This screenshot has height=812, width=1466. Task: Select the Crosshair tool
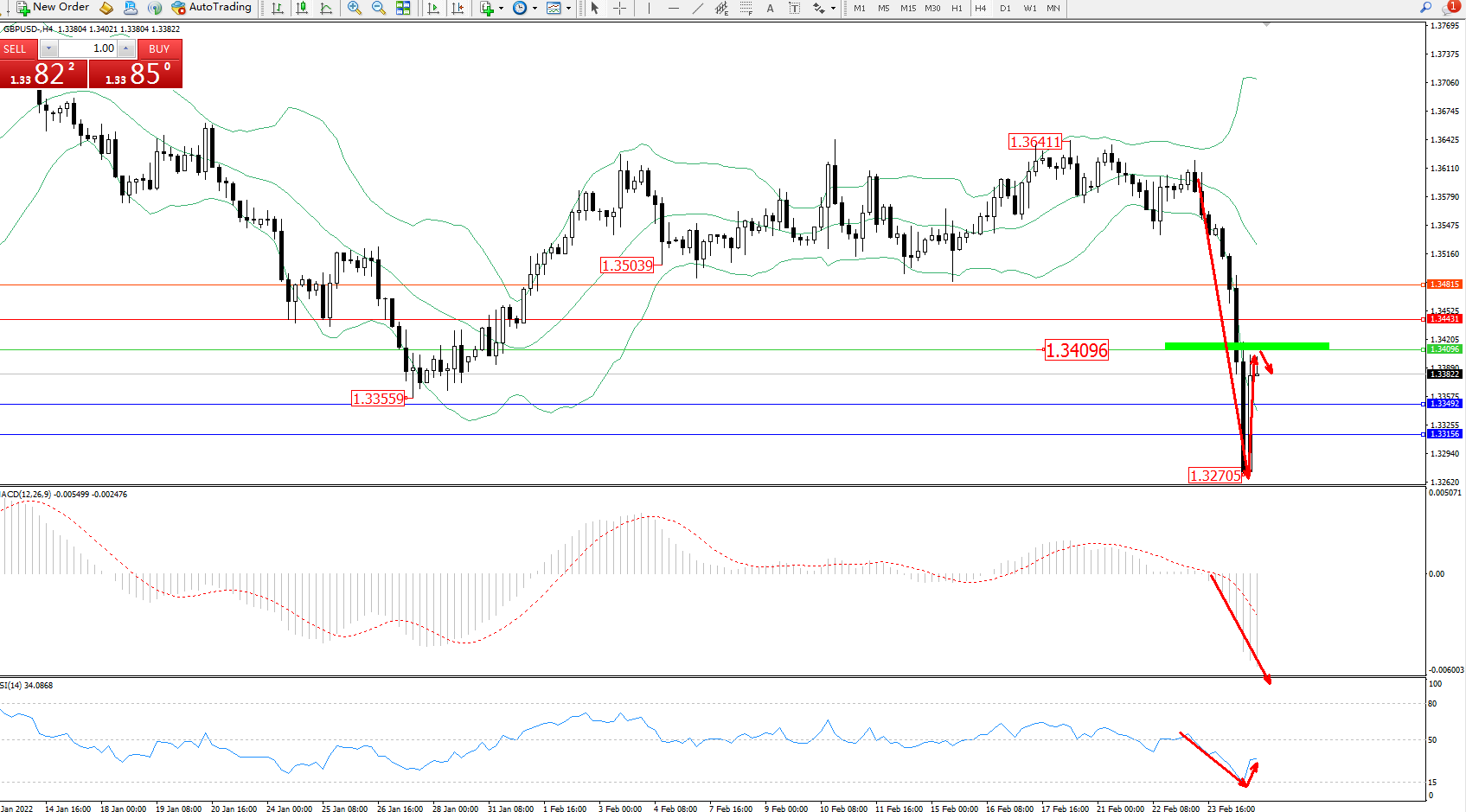click(x=619, y=9)
